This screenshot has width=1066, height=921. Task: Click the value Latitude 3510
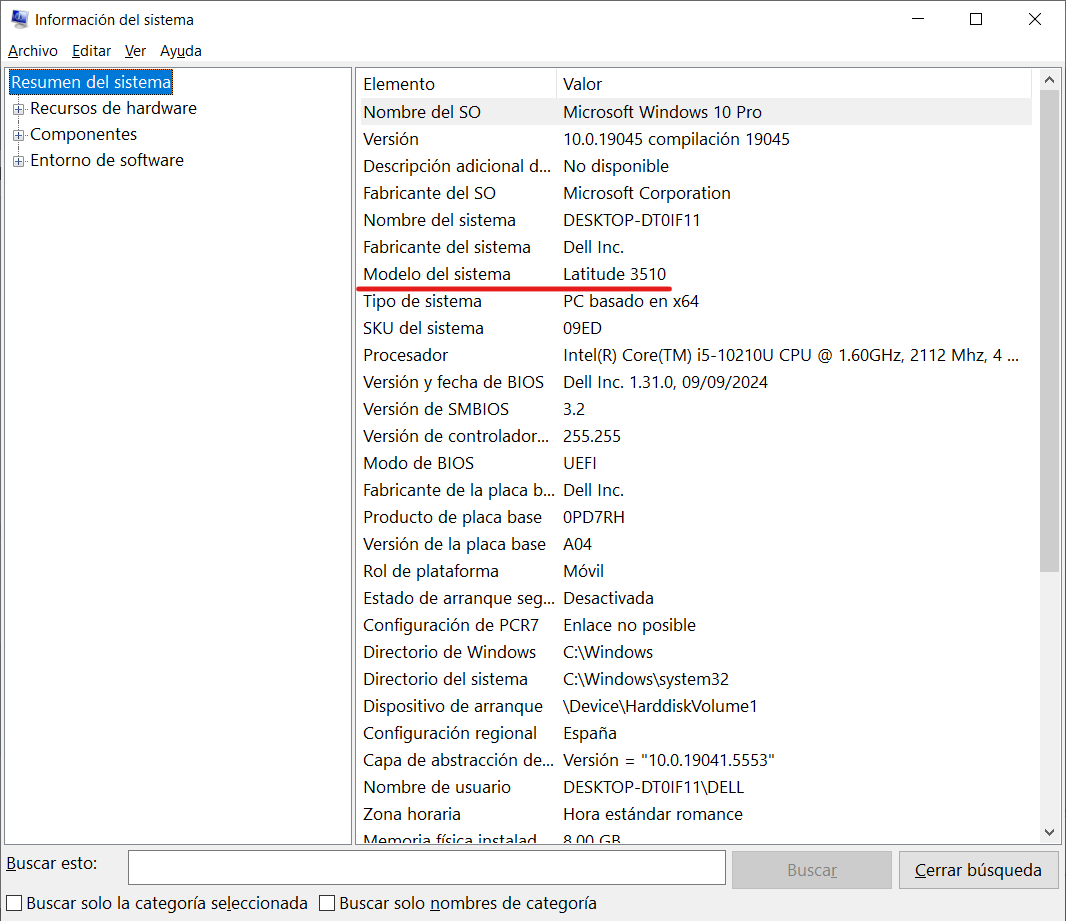[615, 274]
